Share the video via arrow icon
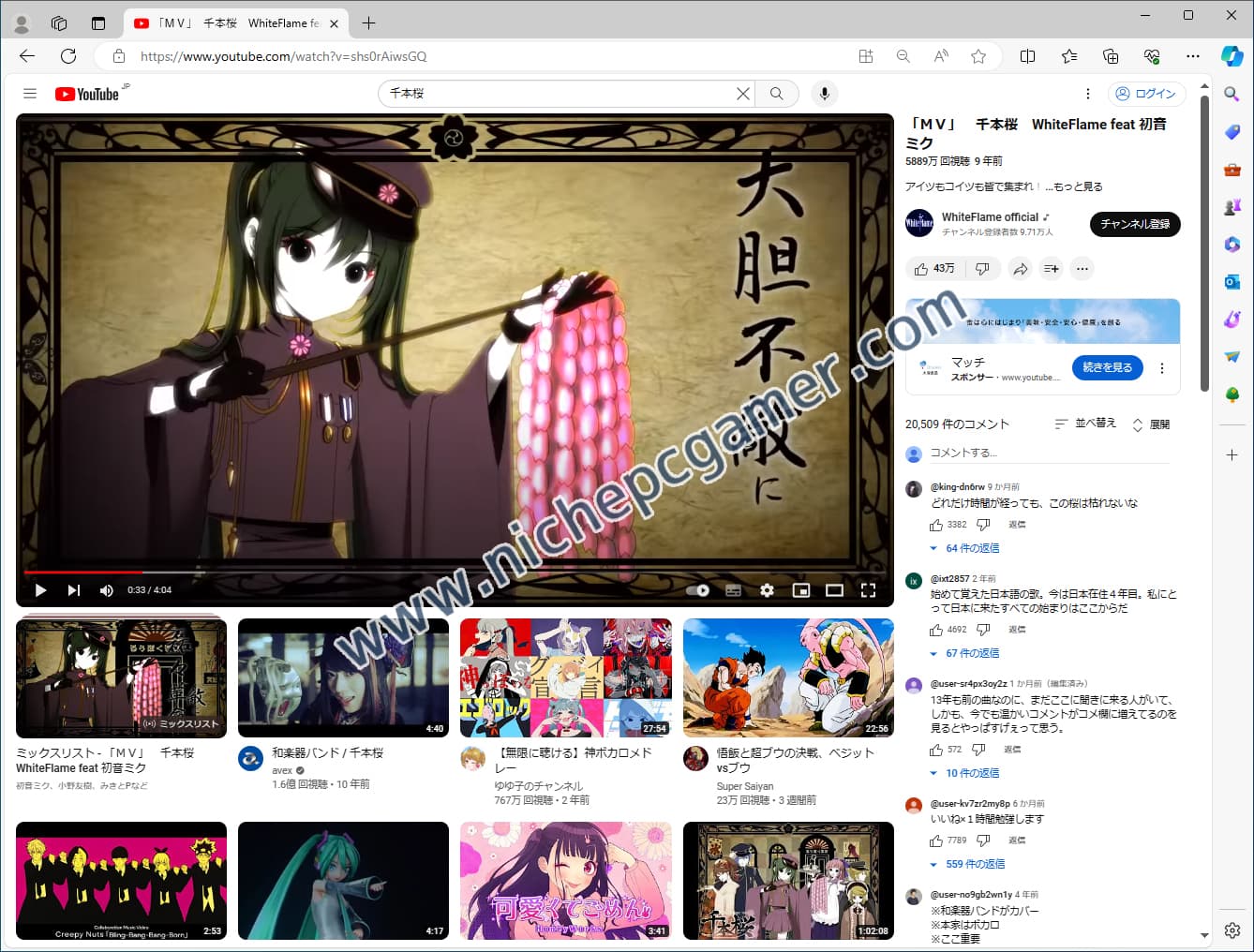1254x952 pixels. [1020, 269]
